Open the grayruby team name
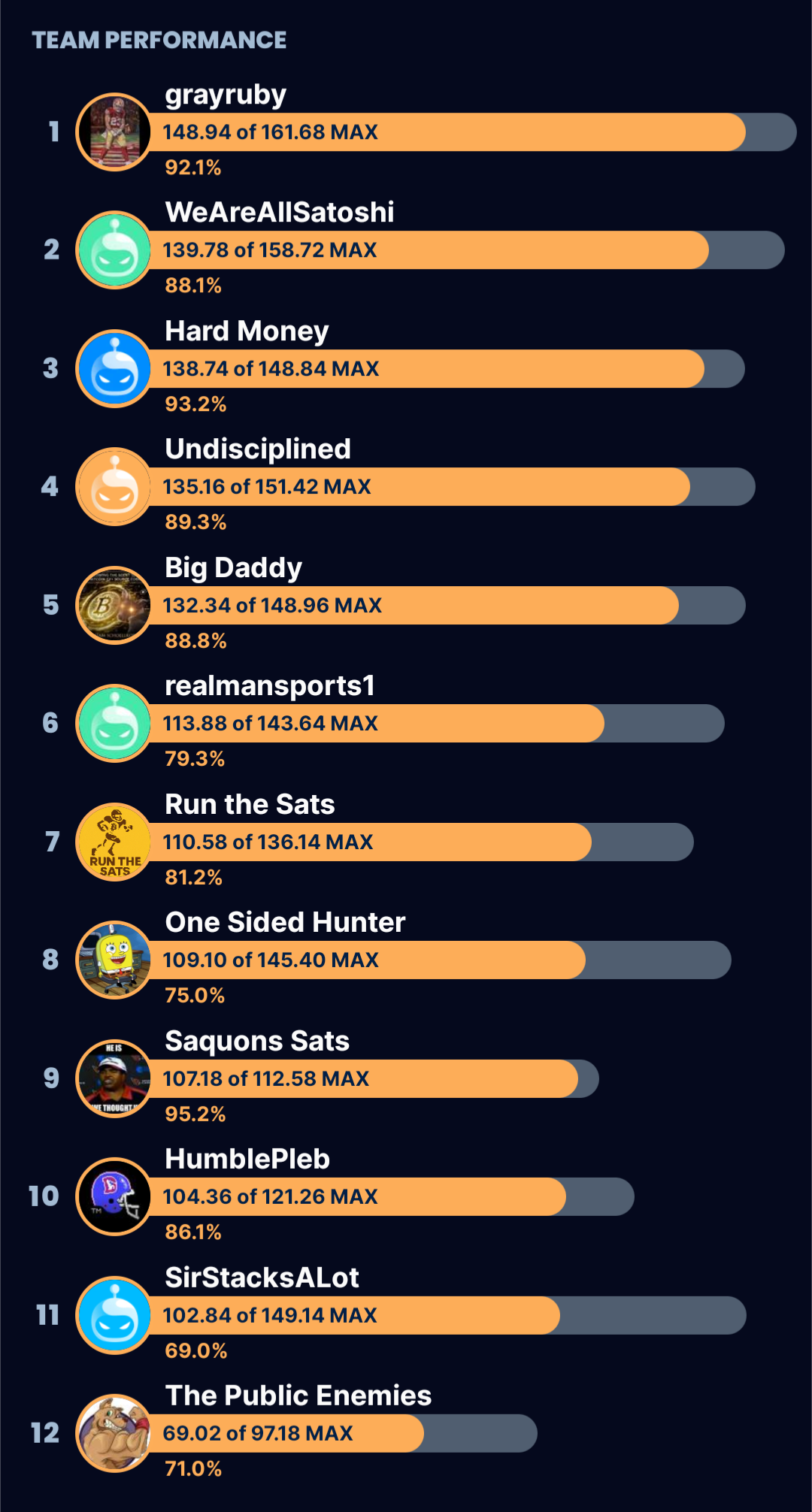812x1512 pixels. [226, 95]
